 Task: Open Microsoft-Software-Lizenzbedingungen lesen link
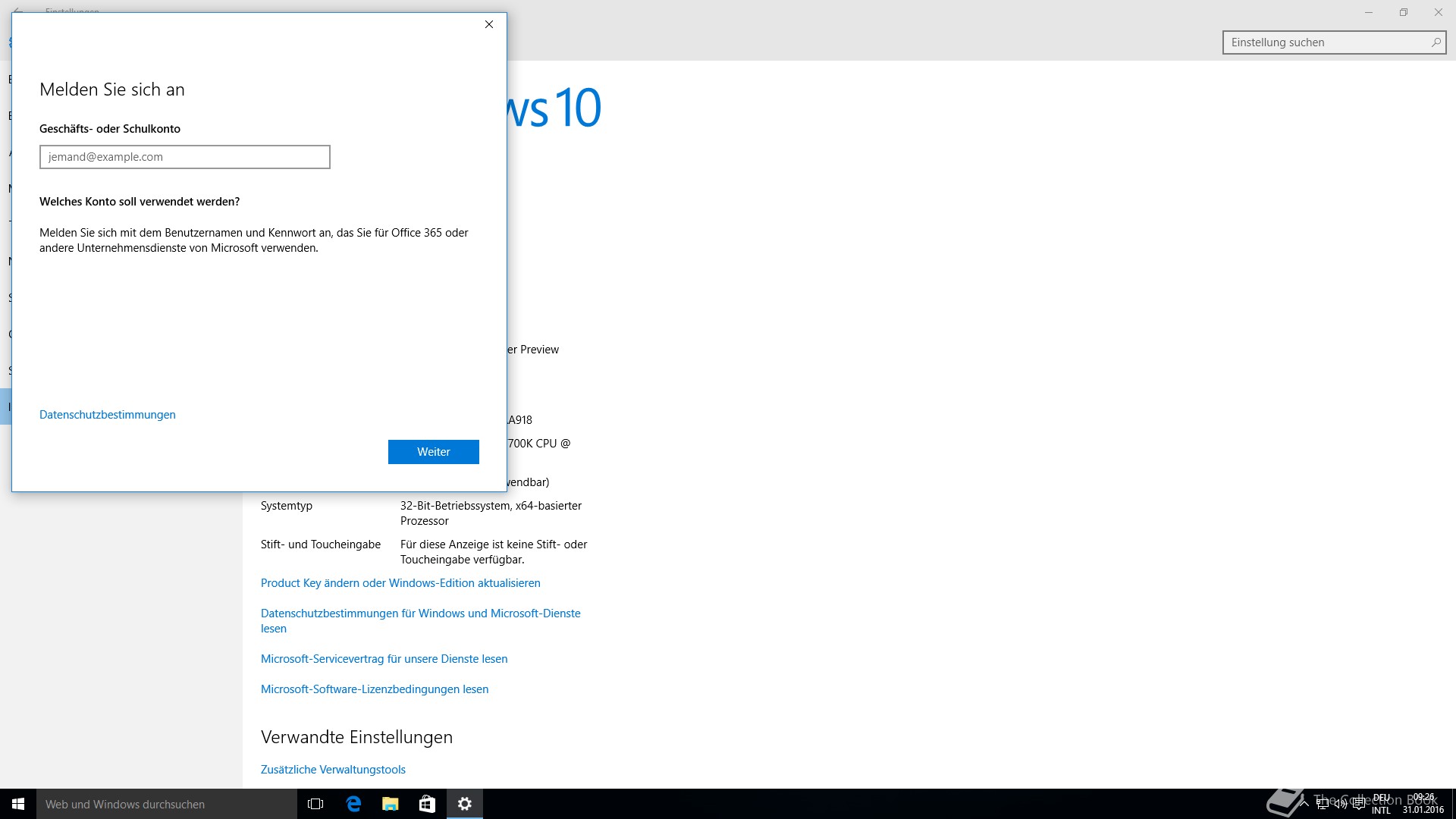pos(375,689)
